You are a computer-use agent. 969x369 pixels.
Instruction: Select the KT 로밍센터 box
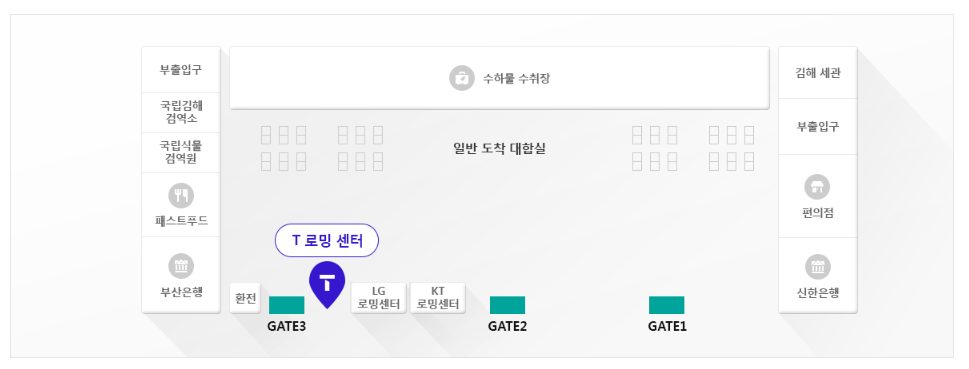click(x=438, y=298)
